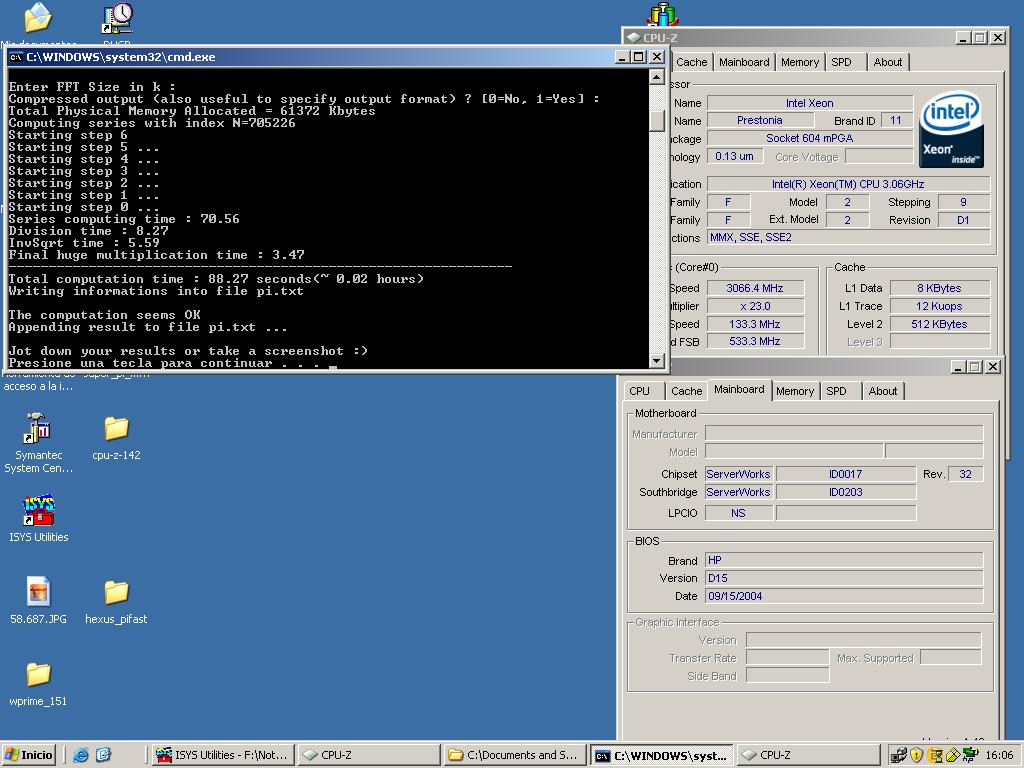
Task: Click the yellow security alert shield tray icon
Action: tap(916, 755)
